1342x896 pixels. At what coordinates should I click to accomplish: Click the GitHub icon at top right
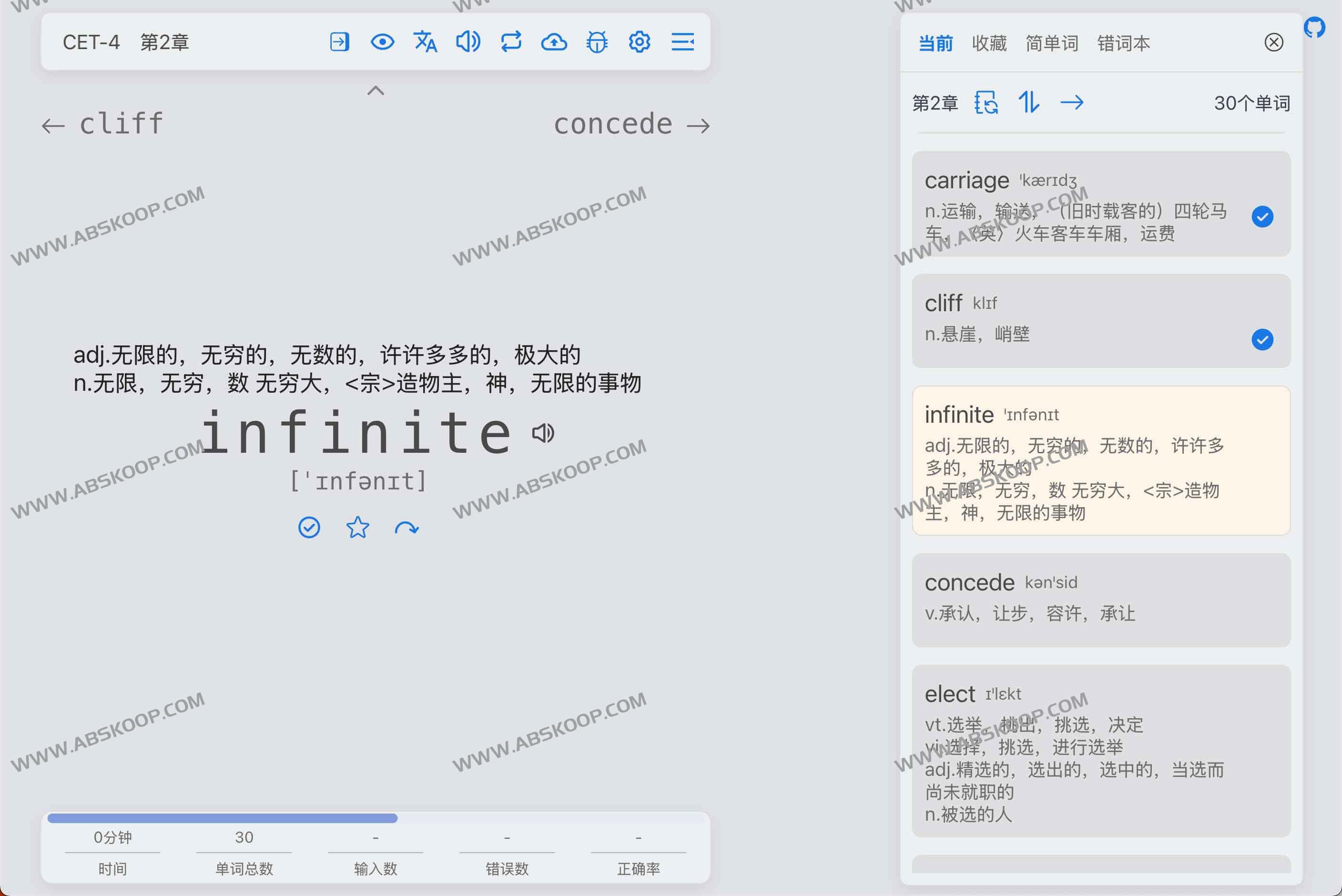[1315, 27]
